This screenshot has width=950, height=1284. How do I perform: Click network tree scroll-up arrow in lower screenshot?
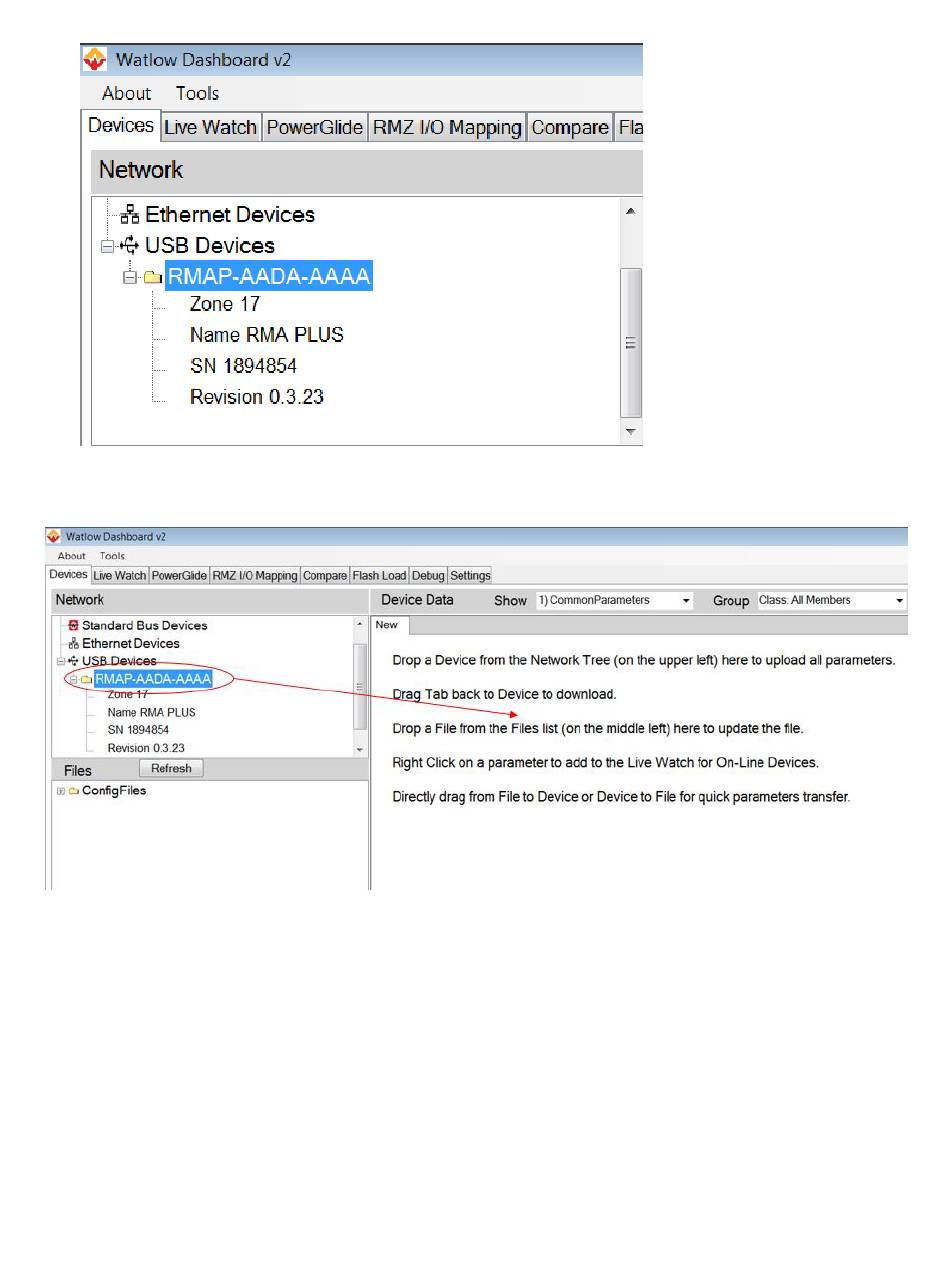click(360, 624)
